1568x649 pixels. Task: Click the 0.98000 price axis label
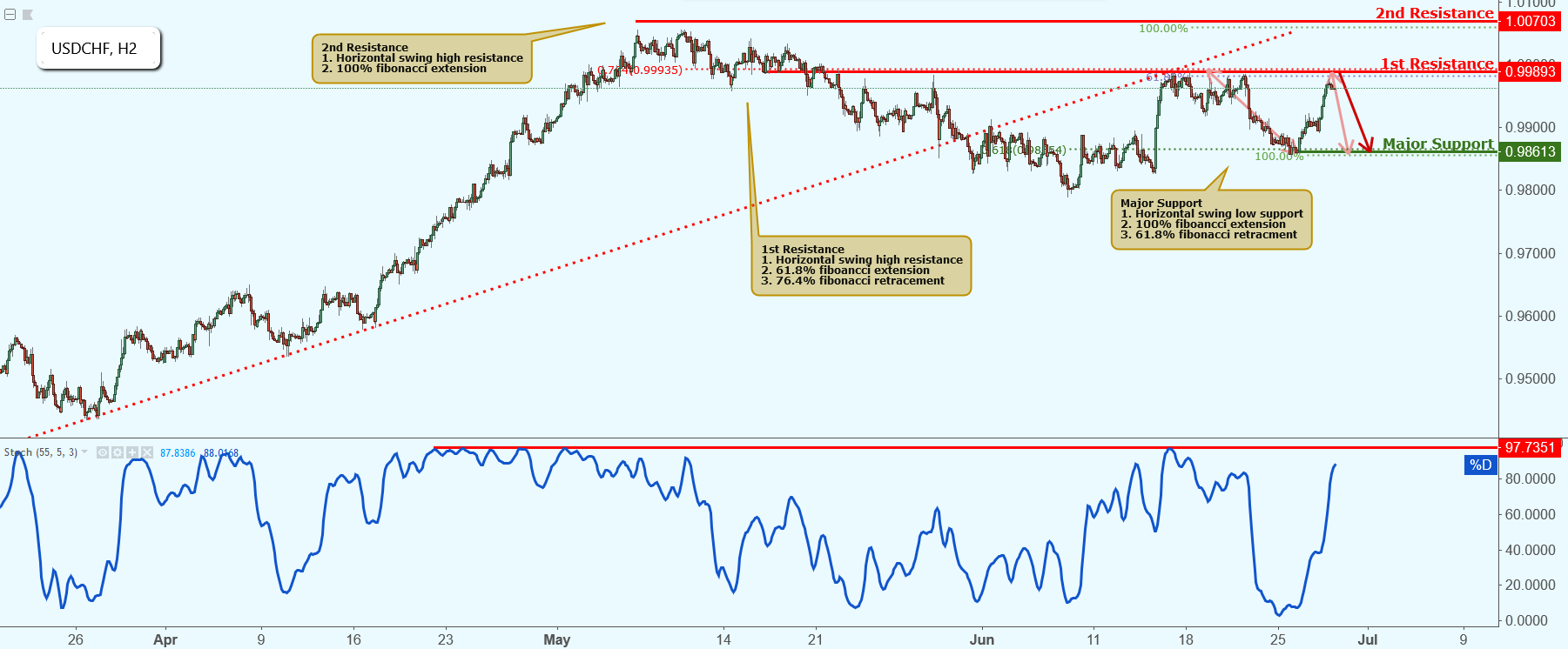(x=1530, y=190)
